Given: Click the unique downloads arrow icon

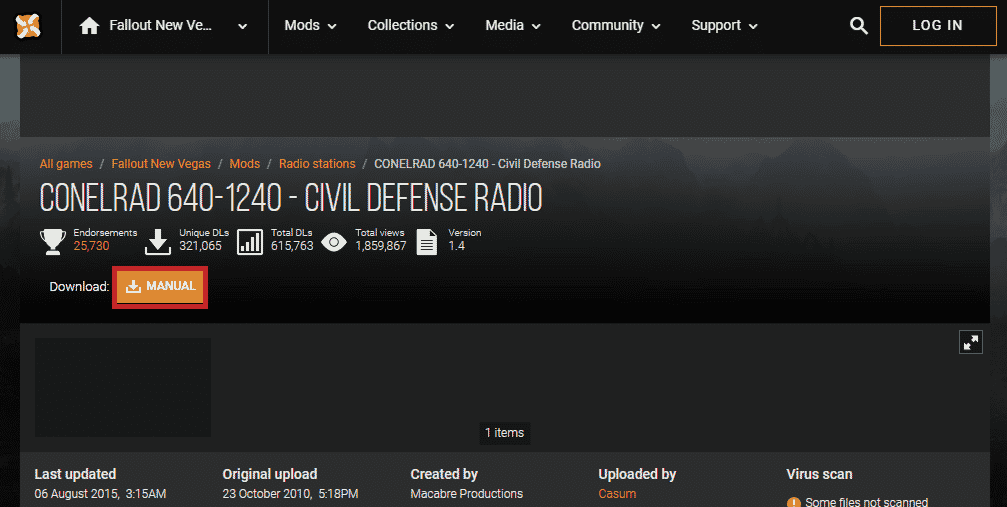Looking at the screenshot, I should point(158,242).
